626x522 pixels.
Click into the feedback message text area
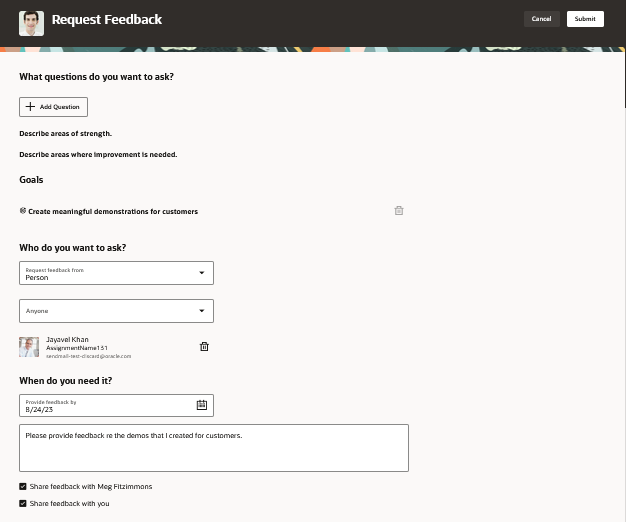coord(214,448)
